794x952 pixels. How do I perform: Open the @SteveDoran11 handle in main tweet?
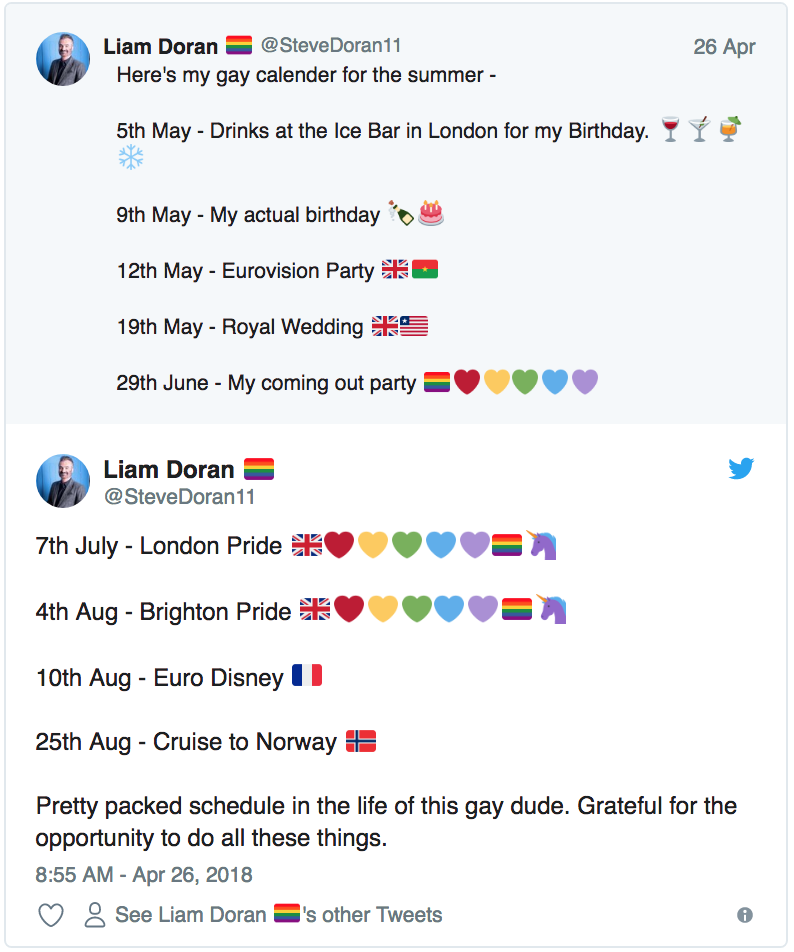coord(180,496)
